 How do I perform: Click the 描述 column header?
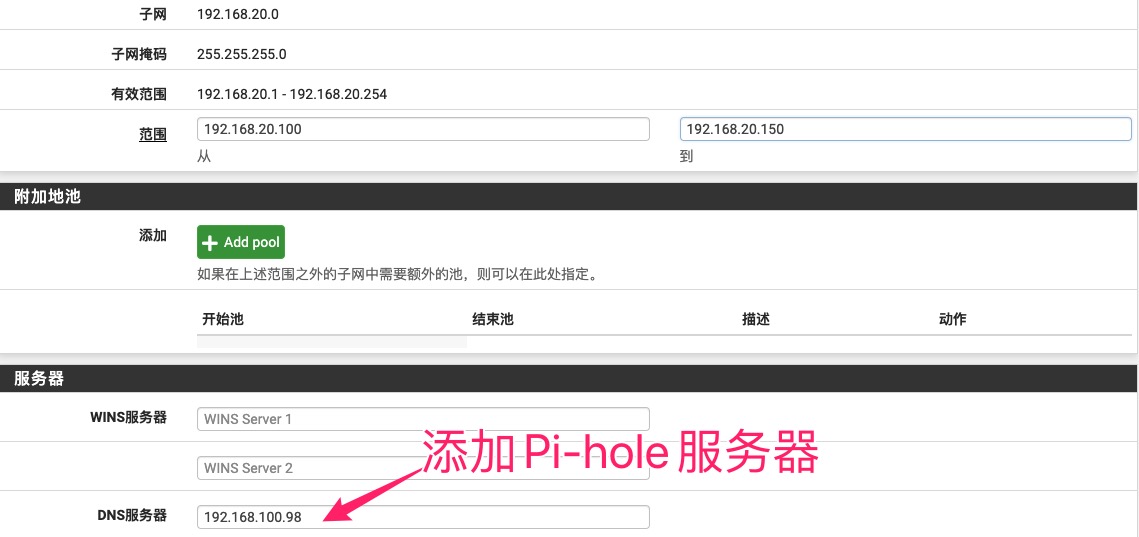(755, 319)
